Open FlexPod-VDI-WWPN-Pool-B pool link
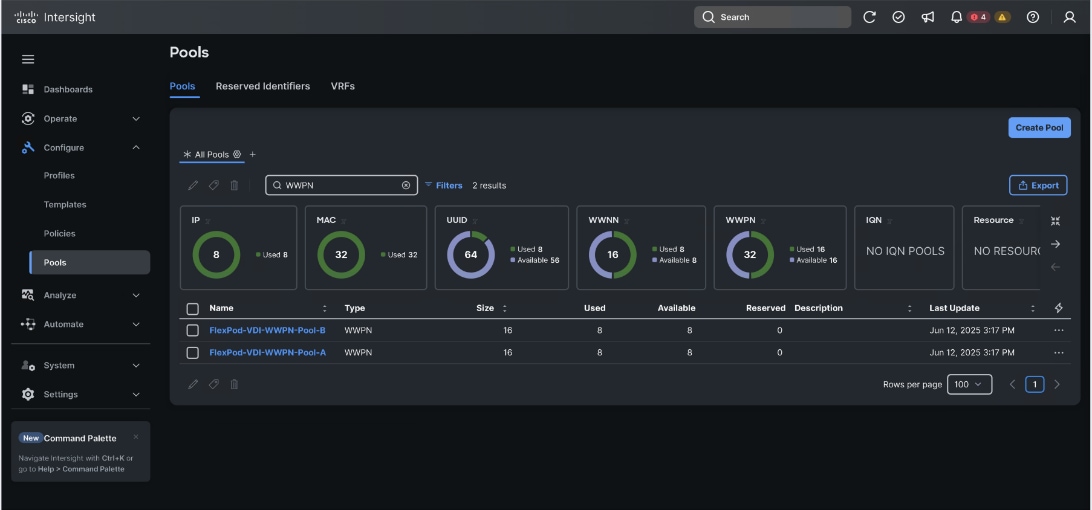The width and height of the screenshot is (1092, 510). [267, 330]
